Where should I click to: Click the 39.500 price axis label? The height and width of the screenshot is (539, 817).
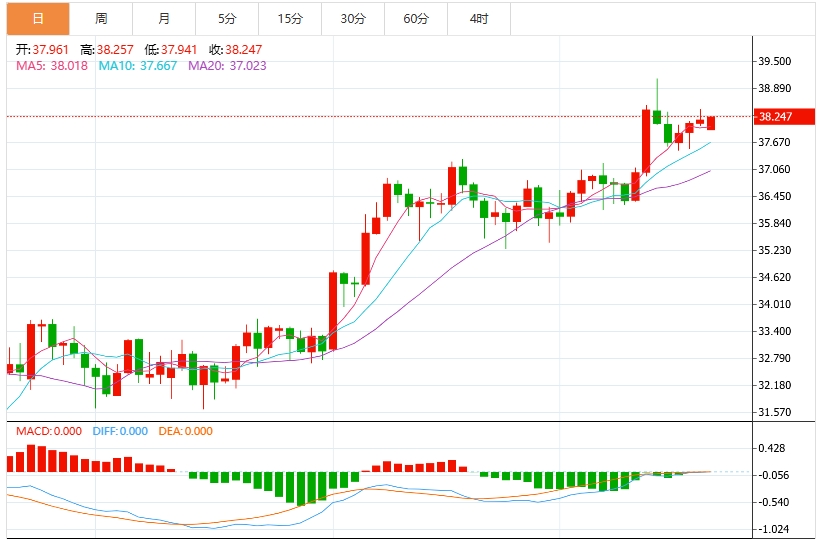click(x=775, y=62)
